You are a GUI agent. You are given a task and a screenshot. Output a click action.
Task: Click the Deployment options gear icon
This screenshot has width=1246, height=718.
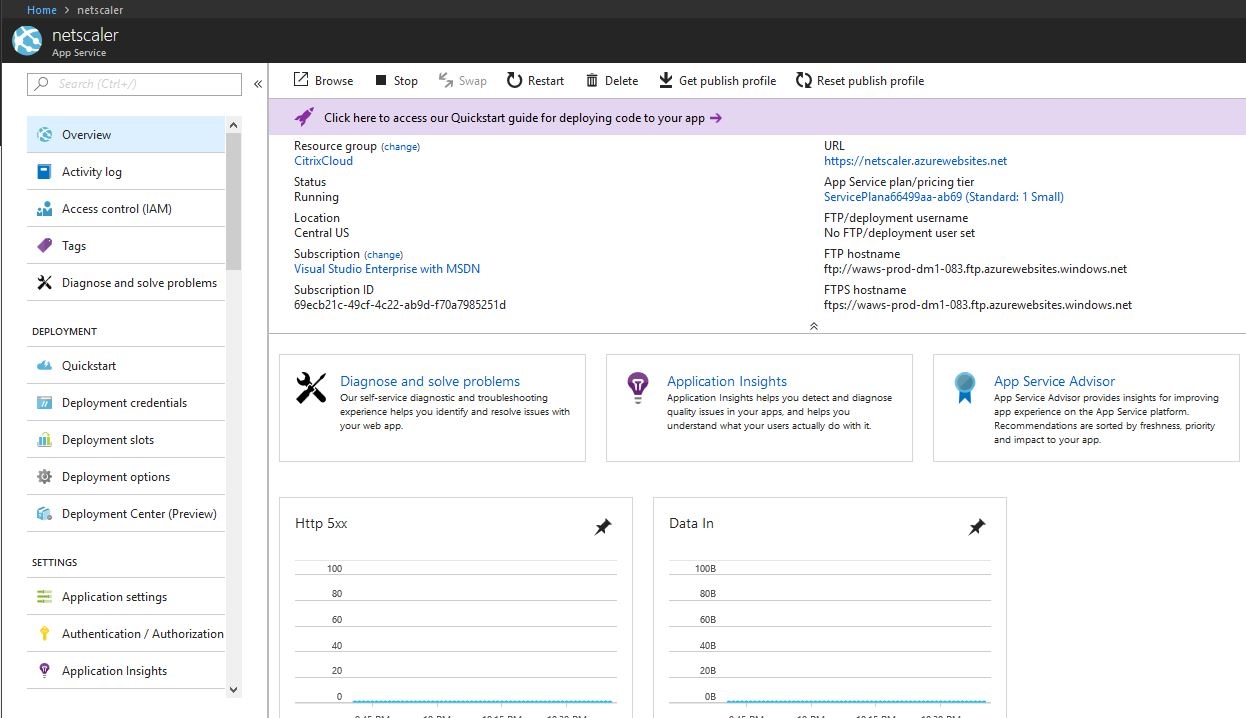(x=44, y=477)
